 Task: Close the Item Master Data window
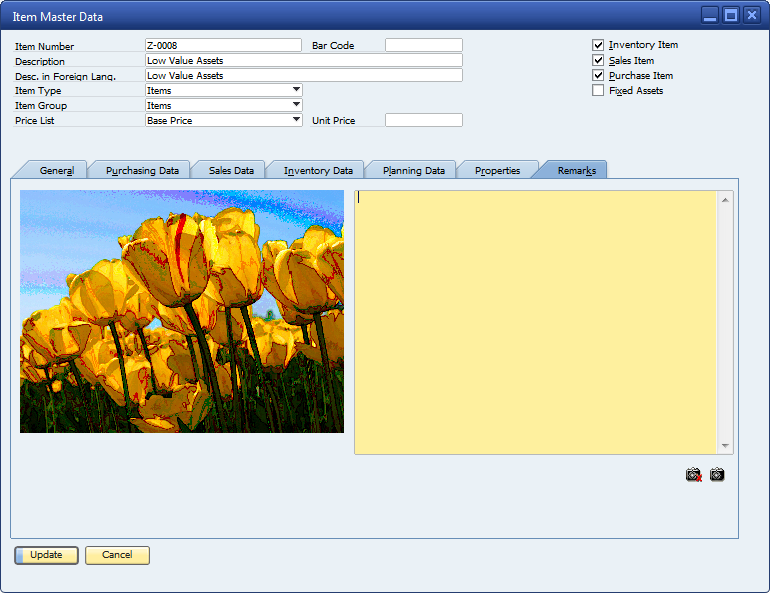pos(752,16)
